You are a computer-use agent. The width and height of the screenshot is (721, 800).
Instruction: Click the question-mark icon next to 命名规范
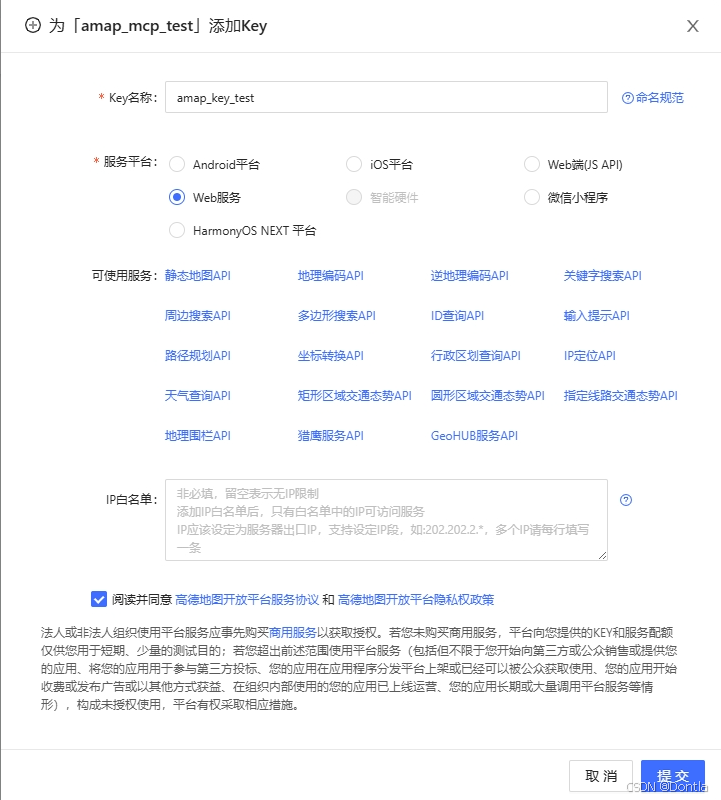click(x=628, y=98)
